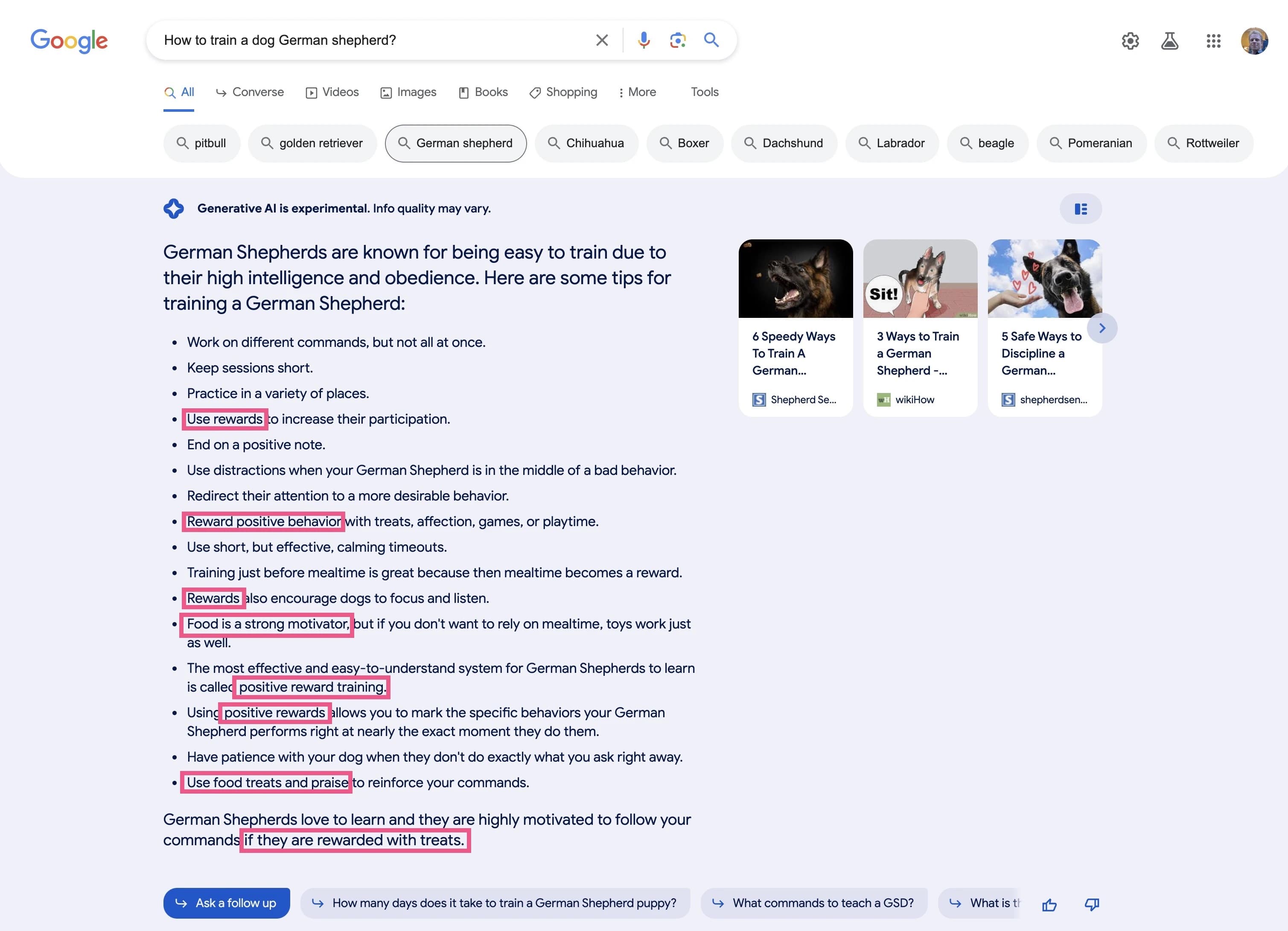
Task: Open the Tools dropdown
Action: [704, 92]
